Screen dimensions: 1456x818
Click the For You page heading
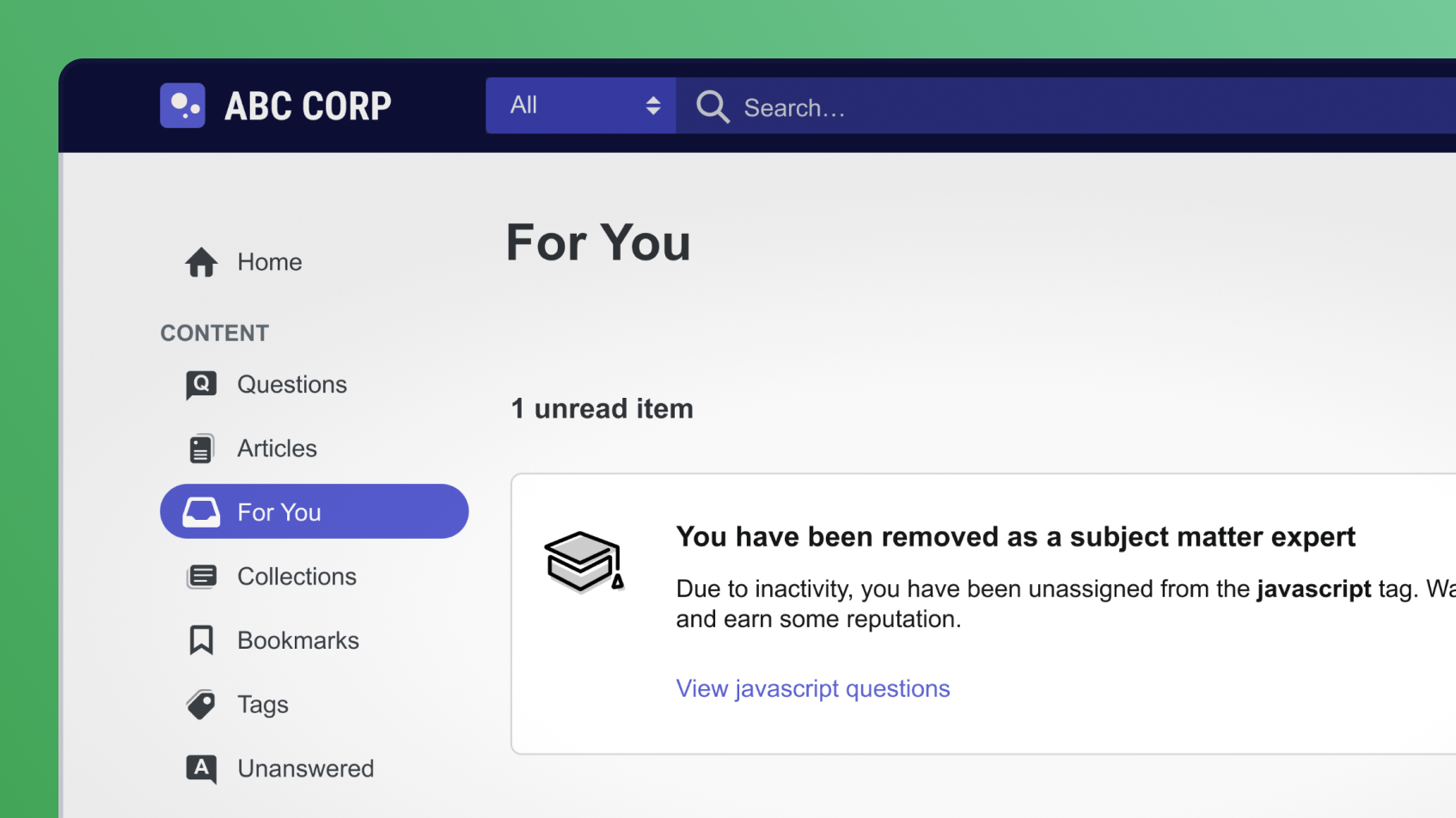tap(598, 242)
